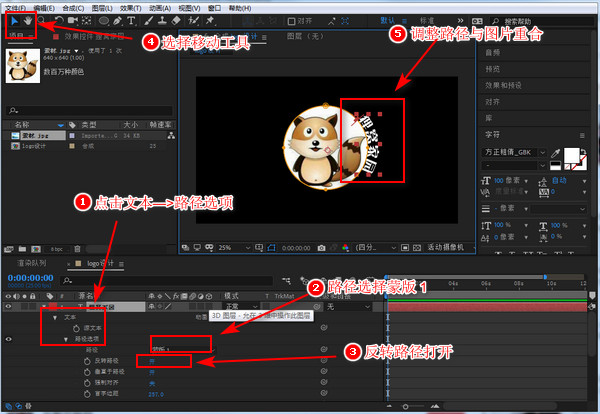Select the Zoom magnifier tool
The image size is (600, 414).
click(41, 21)
